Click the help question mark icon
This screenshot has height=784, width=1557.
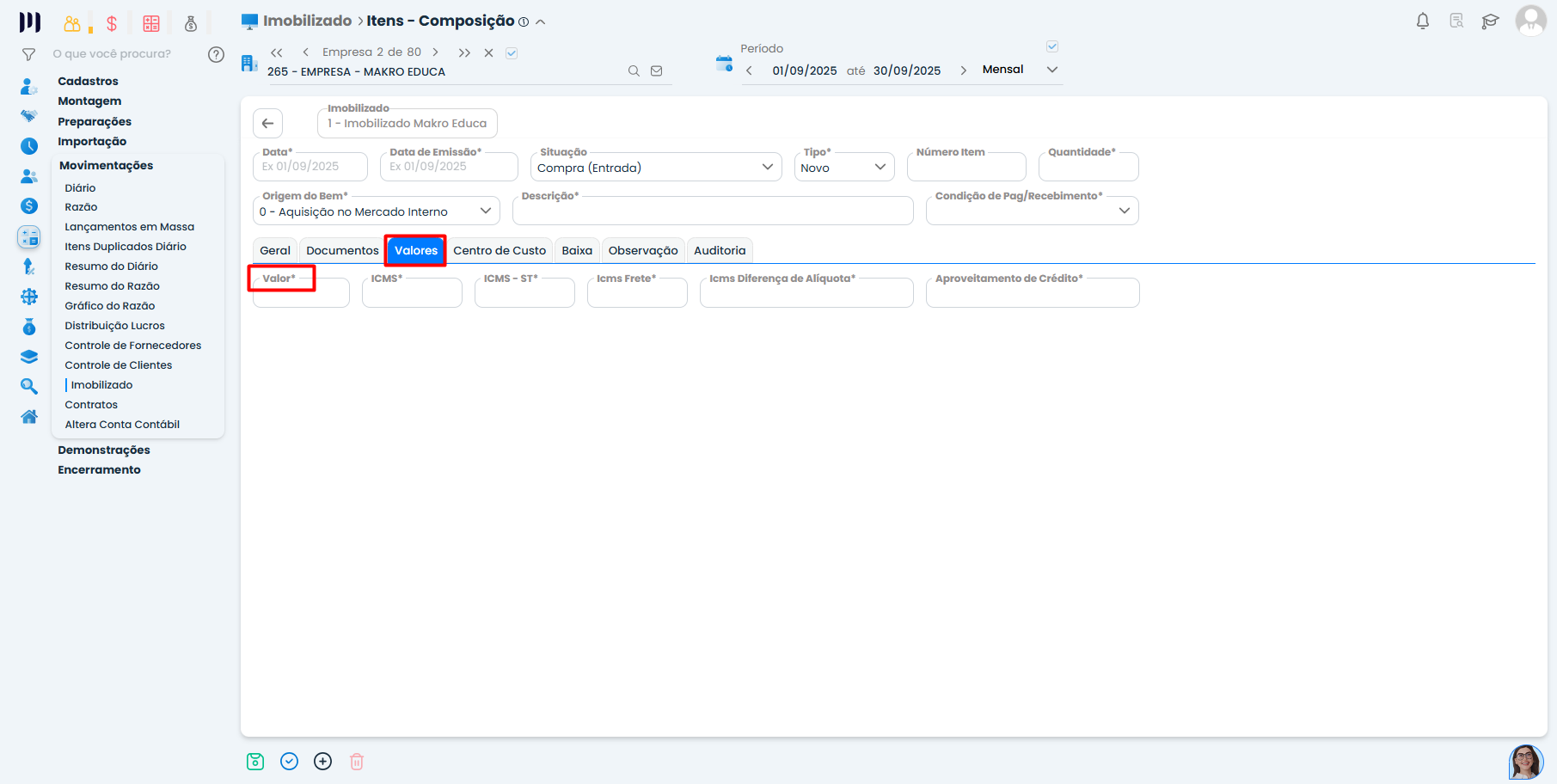pos(216,54)
